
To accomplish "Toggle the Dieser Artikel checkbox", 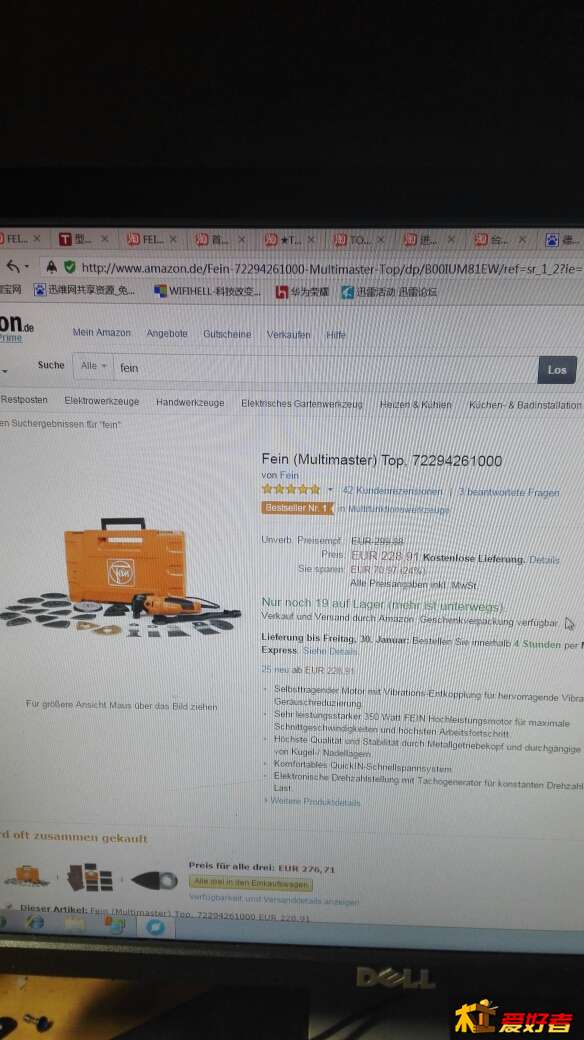I will (x=10, y=907).
